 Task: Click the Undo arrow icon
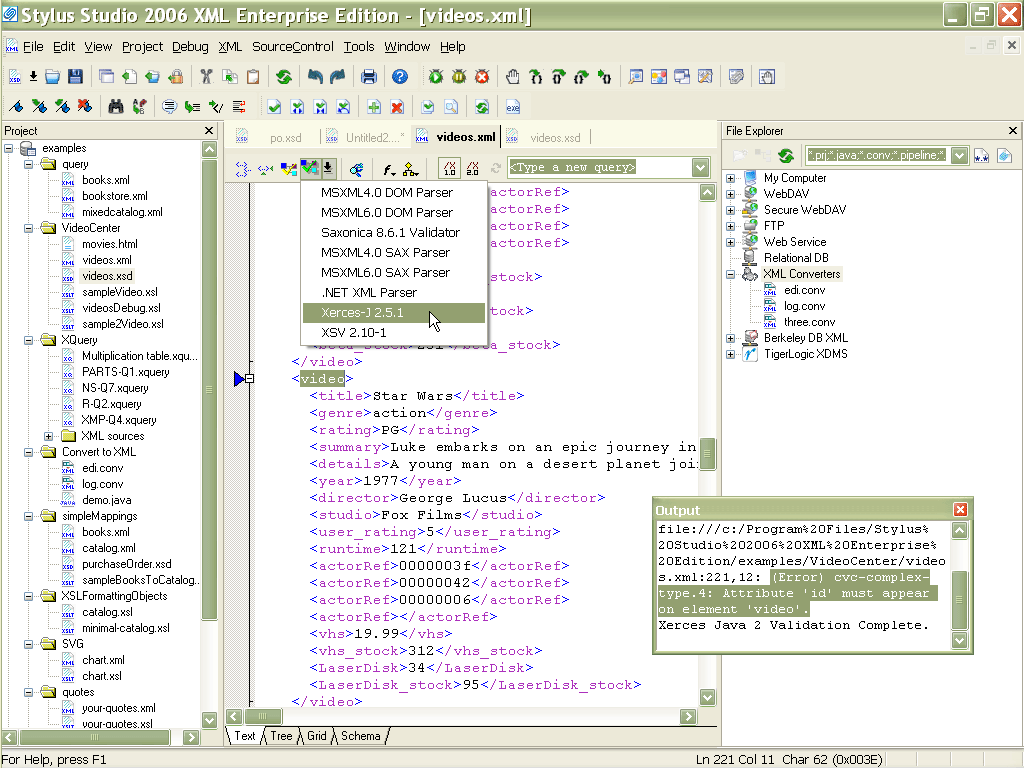tap(315, 76)
